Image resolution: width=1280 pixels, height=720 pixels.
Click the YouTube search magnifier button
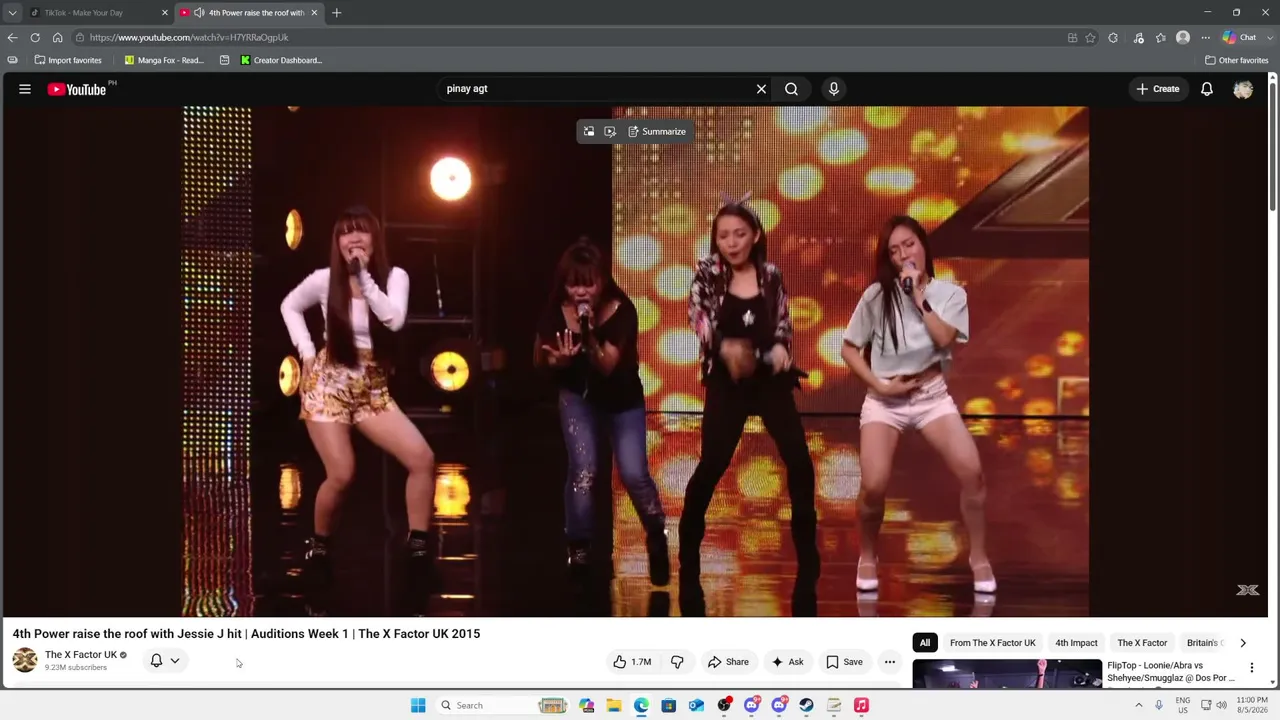(x=791, y=89)
